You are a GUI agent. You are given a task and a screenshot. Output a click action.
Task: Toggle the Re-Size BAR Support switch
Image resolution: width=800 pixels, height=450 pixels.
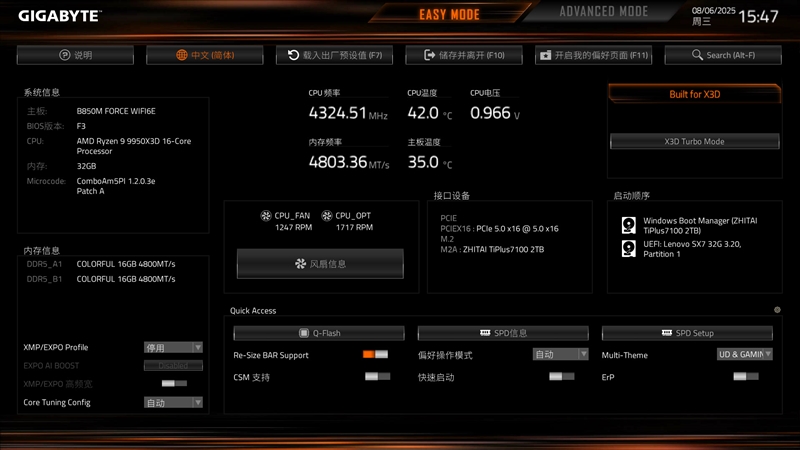pos(376,354)
